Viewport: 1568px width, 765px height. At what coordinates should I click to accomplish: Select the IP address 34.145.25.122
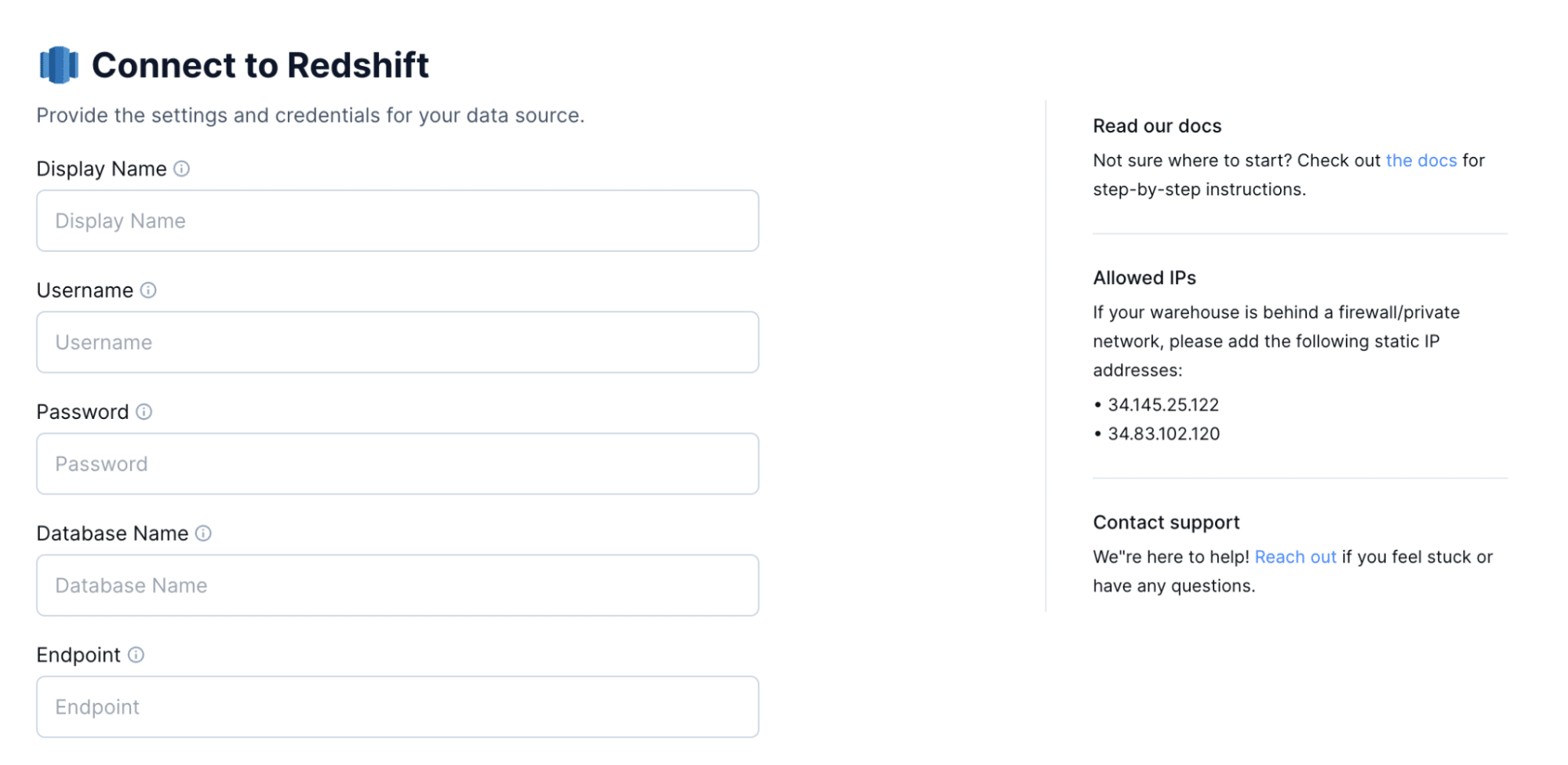point(1163,404)
